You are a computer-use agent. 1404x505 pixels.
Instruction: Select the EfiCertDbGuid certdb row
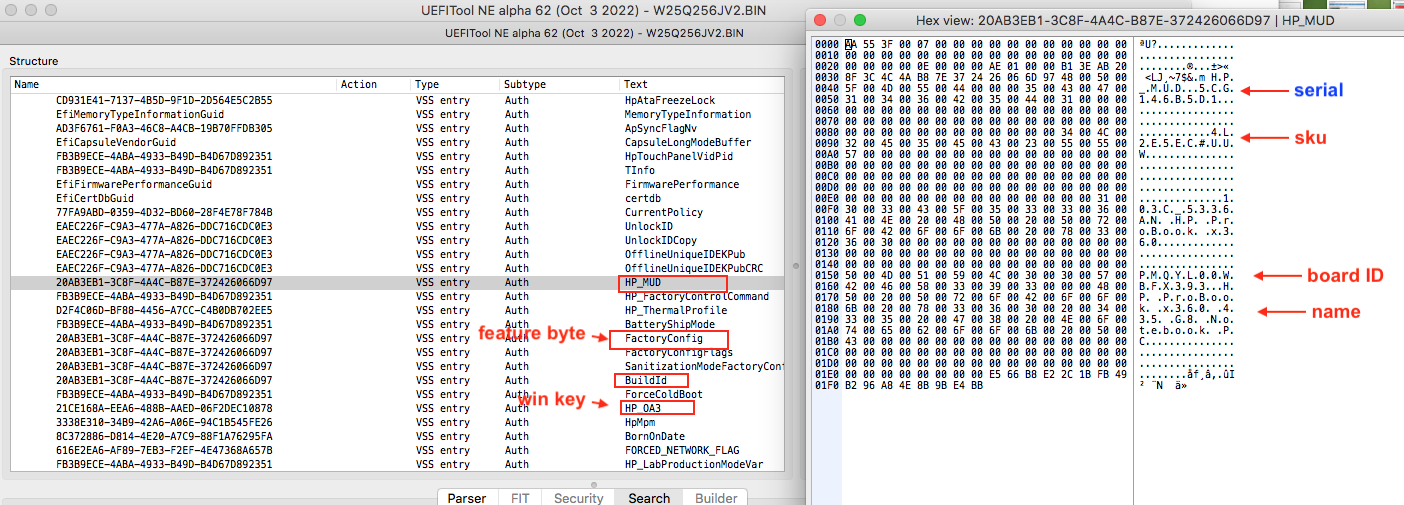(x=397, y=198)
